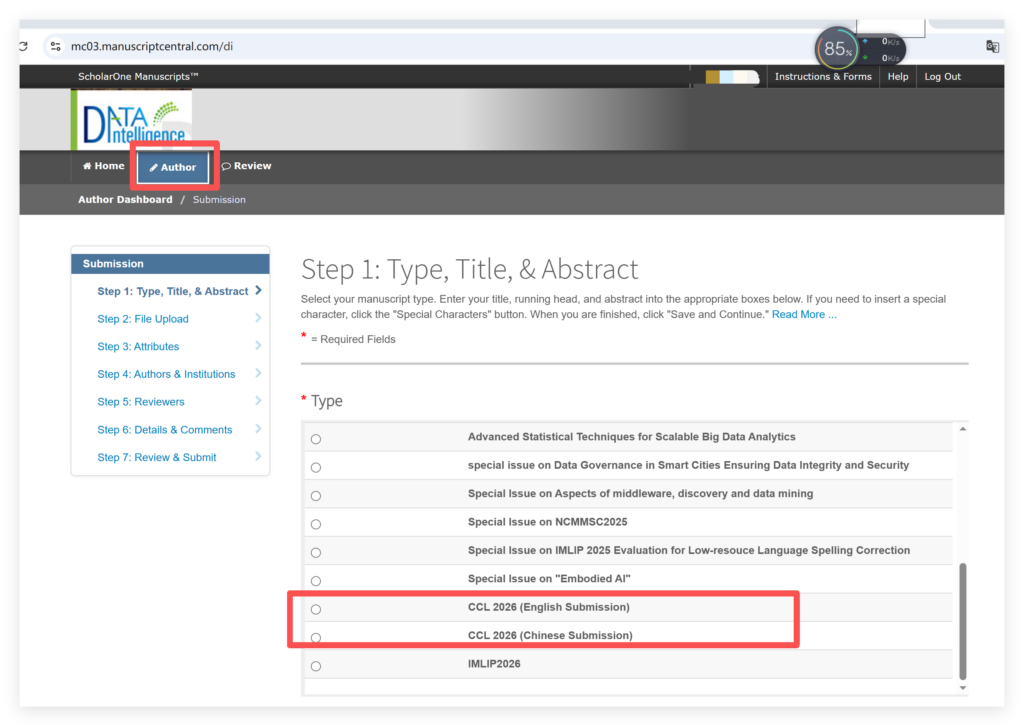
Task: Go to Step 6: Details & Comments
Action: (x=165, y=430)
